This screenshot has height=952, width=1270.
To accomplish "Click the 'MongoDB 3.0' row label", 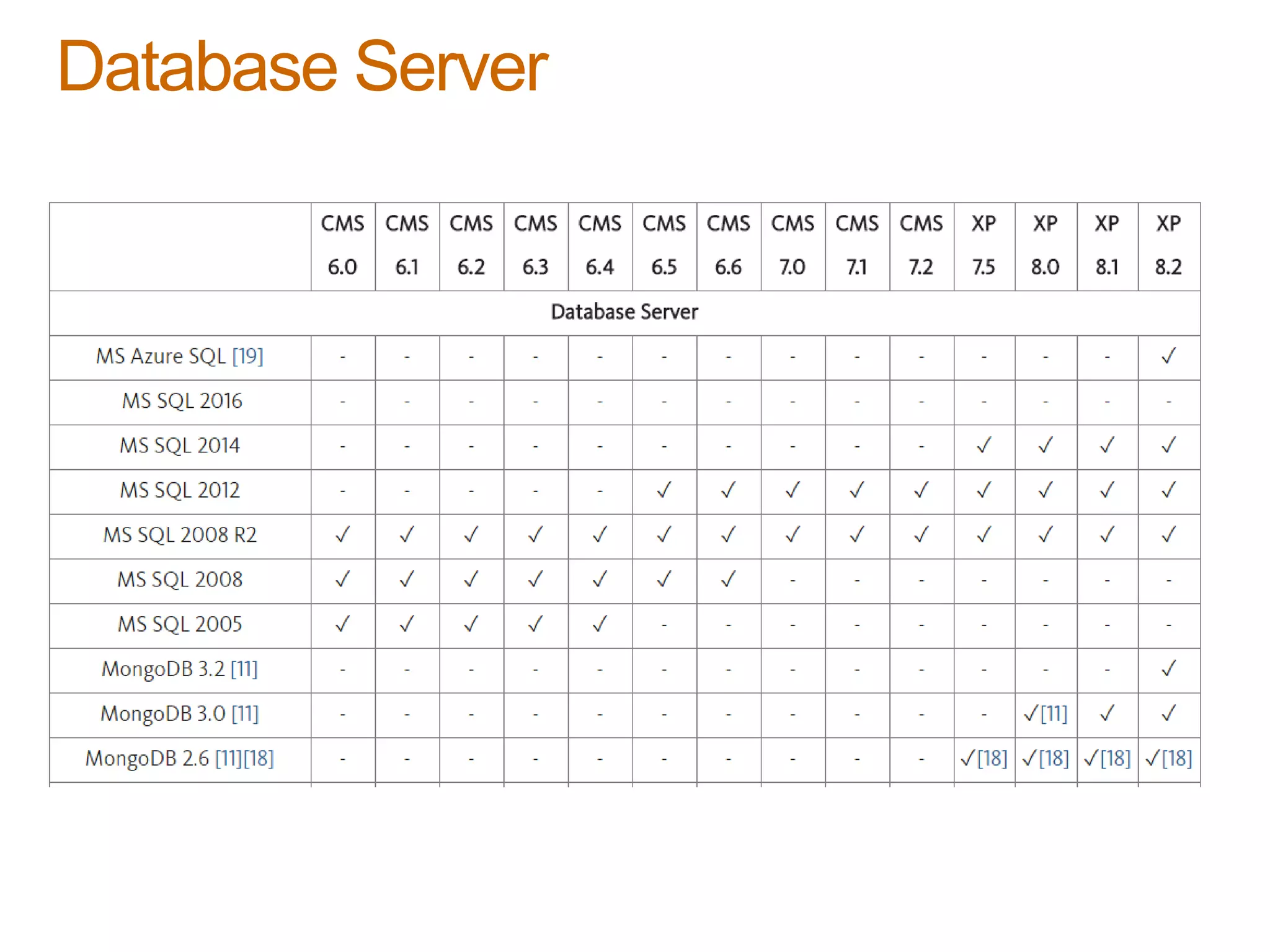I will click(x=163, y=714).
